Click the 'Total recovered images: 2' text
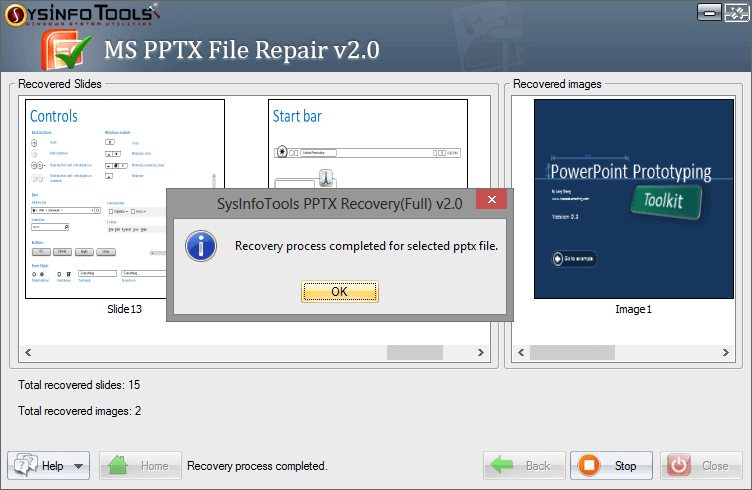 point(80,411)
